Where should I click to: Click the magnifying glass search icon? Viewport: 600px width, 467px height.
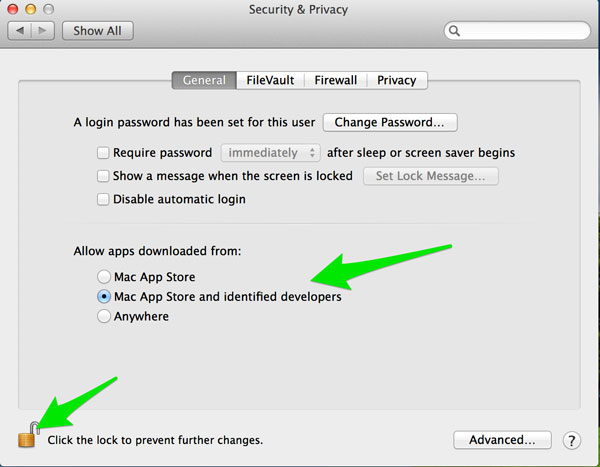coord(456,31)
